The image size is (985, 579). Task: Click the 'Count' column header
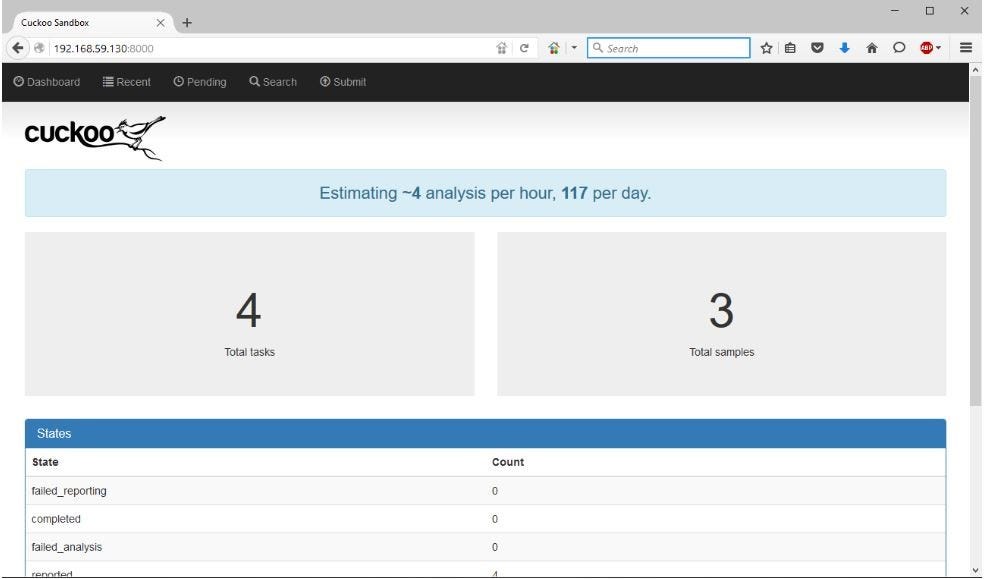pyautogui.click(x=508, y=462)
